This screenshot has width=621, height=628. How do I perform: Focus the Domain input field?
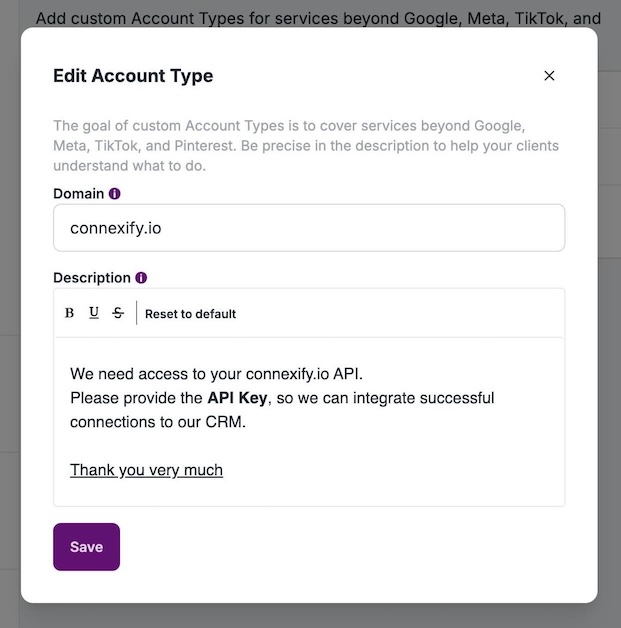point(309,228)
